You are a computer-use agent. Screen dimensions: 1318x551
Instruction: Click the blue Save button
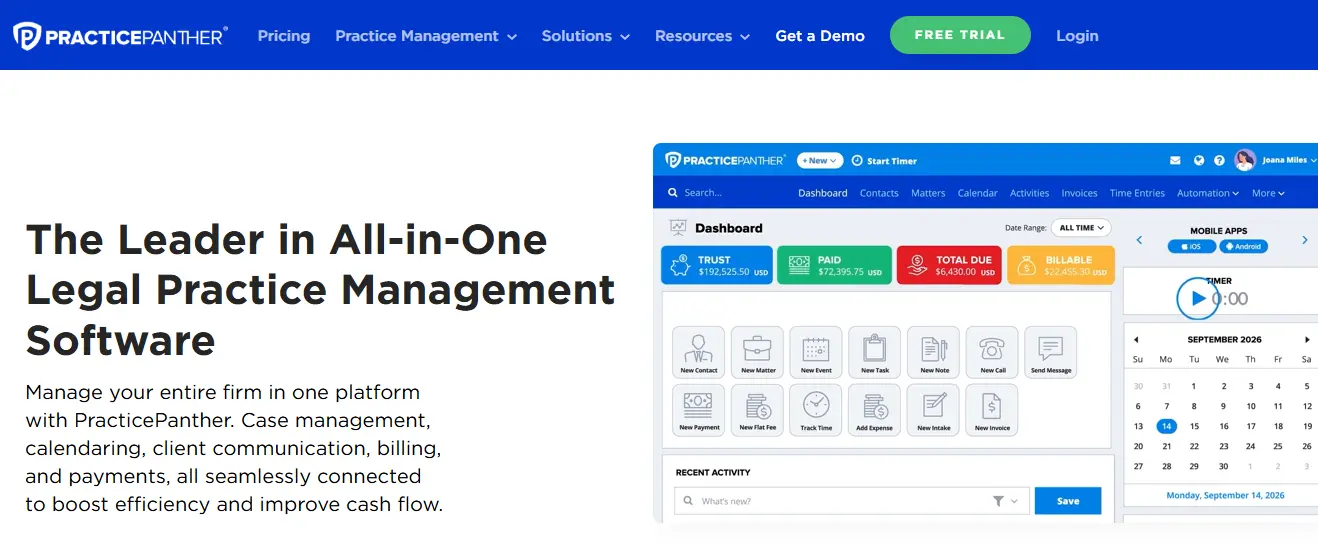tap(1068, 501)
